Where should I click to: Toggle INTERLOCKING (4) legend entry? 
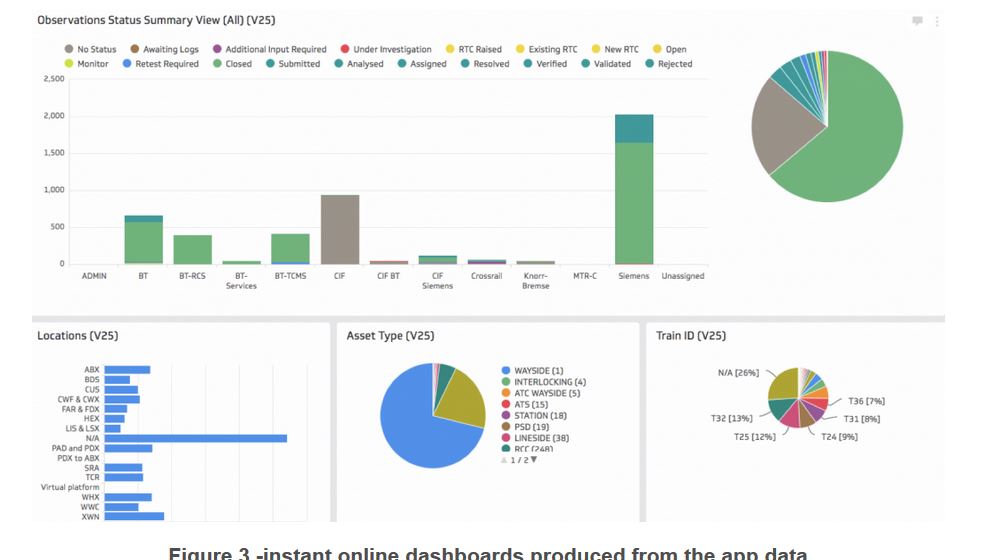[x=544, y=382]
